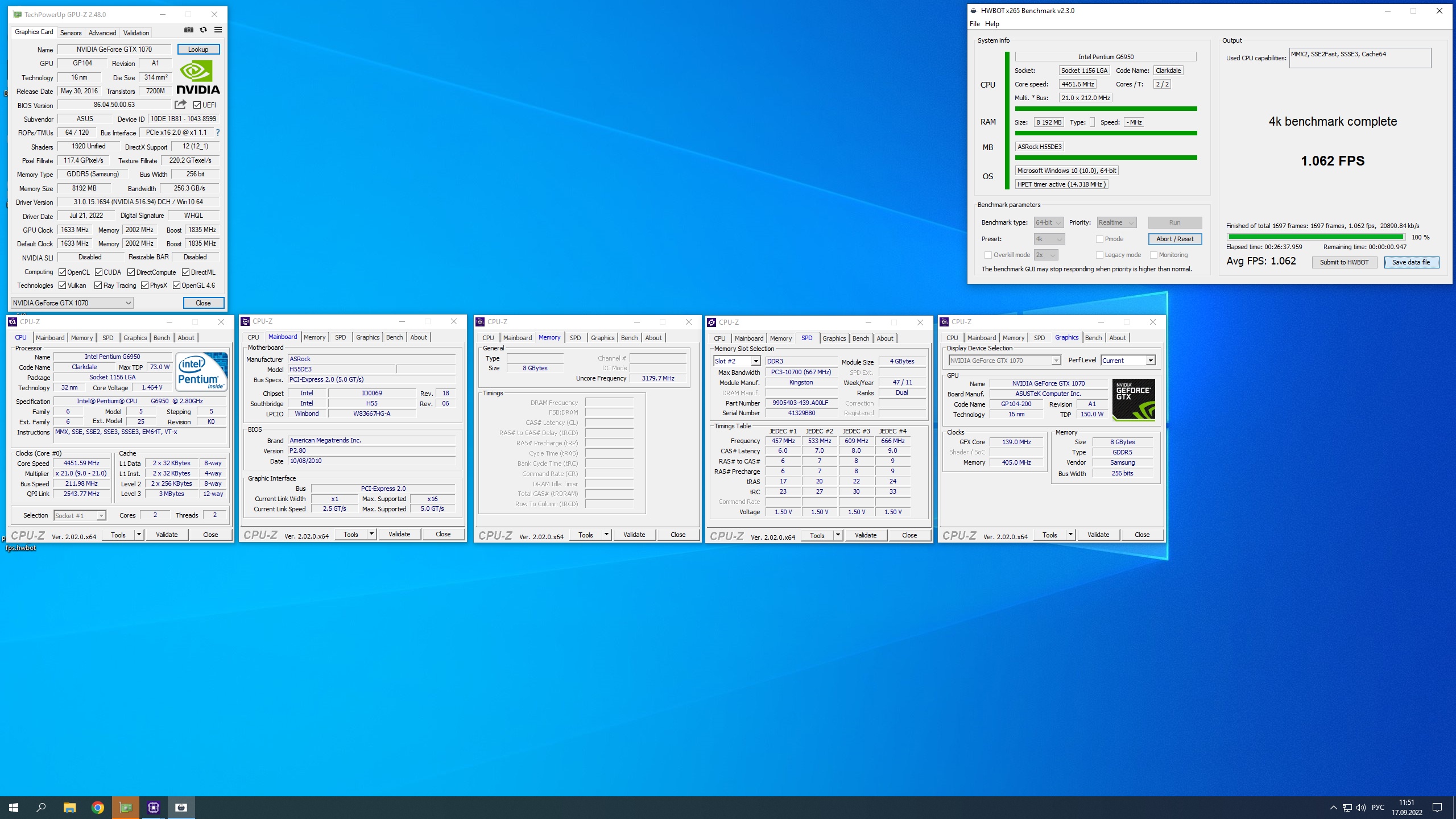This screenshot has height=819, width=1456.
Task: Click the Bus Interface question mark icon
Action: click(x=217, y=133)
